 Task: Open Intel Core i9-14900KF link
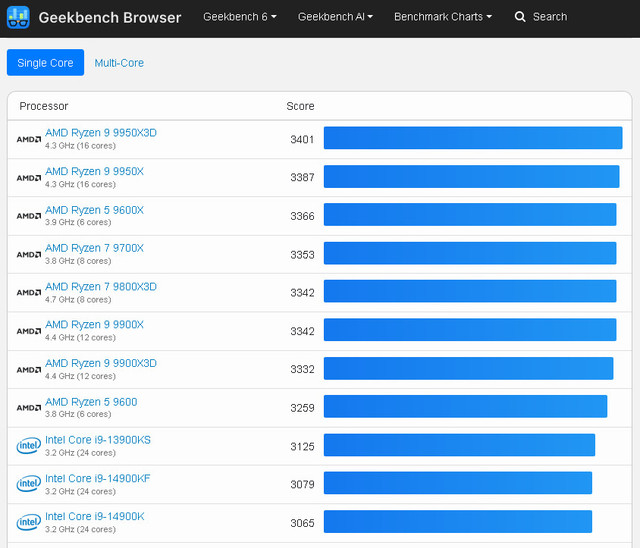click(x=98, y=478)
